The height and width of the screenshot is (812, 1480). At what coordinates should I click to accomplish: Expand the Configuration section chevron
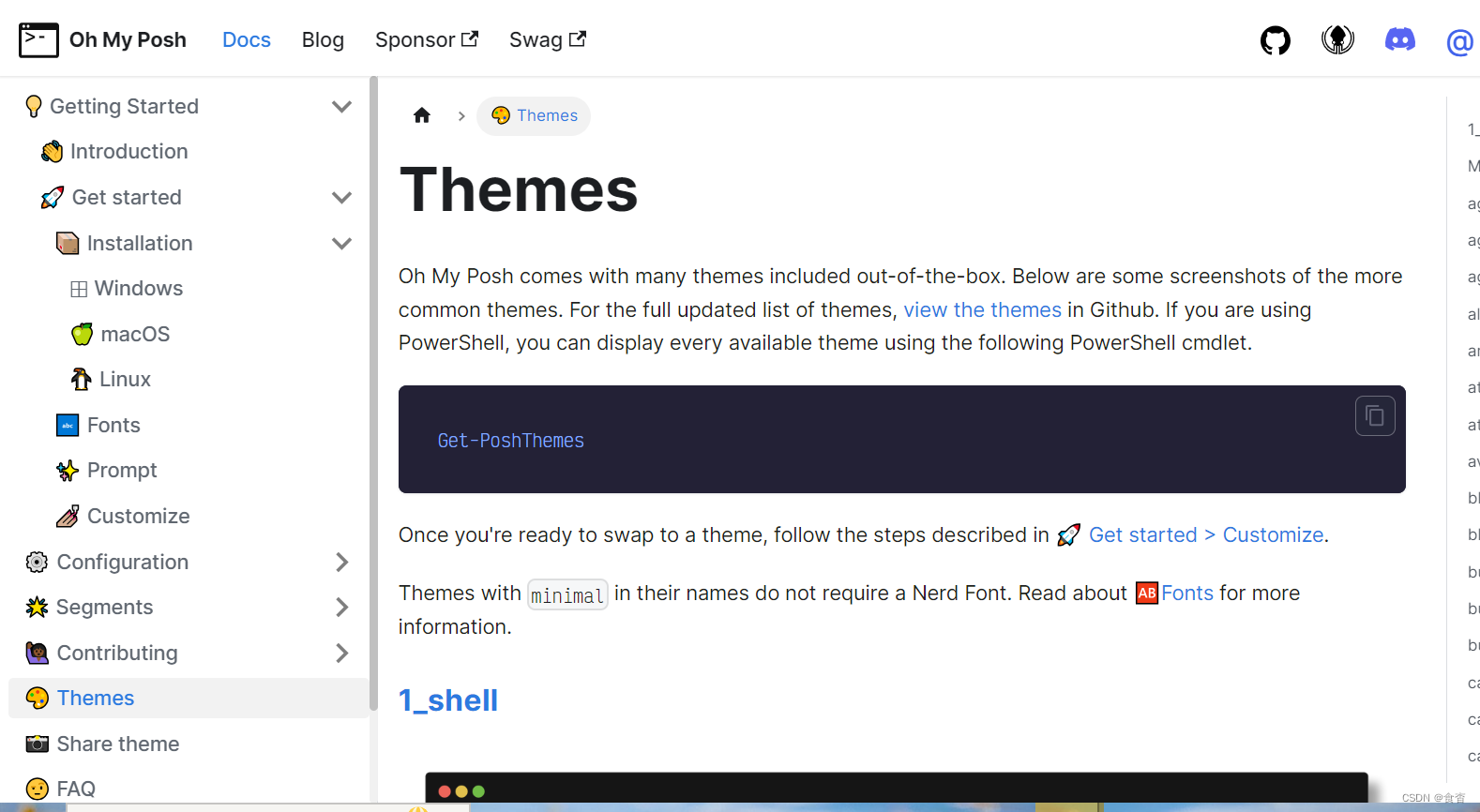coord(341,562)
